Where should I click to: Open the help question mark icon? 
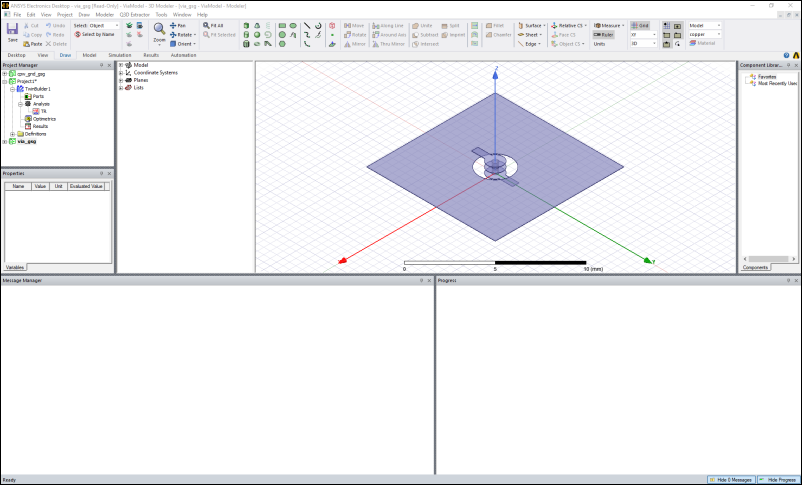point(787,55)
